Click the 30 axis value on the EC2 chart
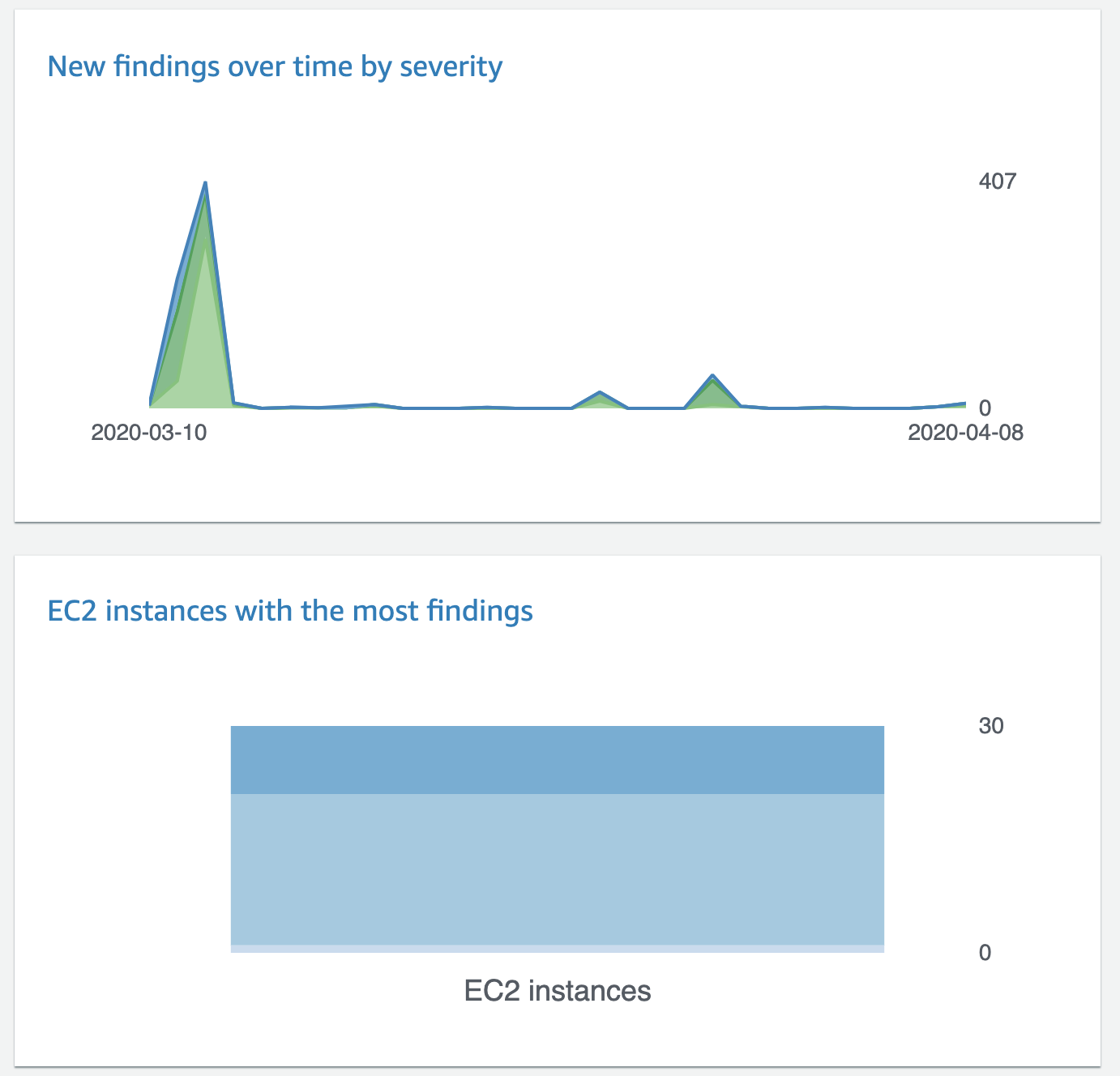The width and height of the screenshot is (1120, 1076). 990,726
